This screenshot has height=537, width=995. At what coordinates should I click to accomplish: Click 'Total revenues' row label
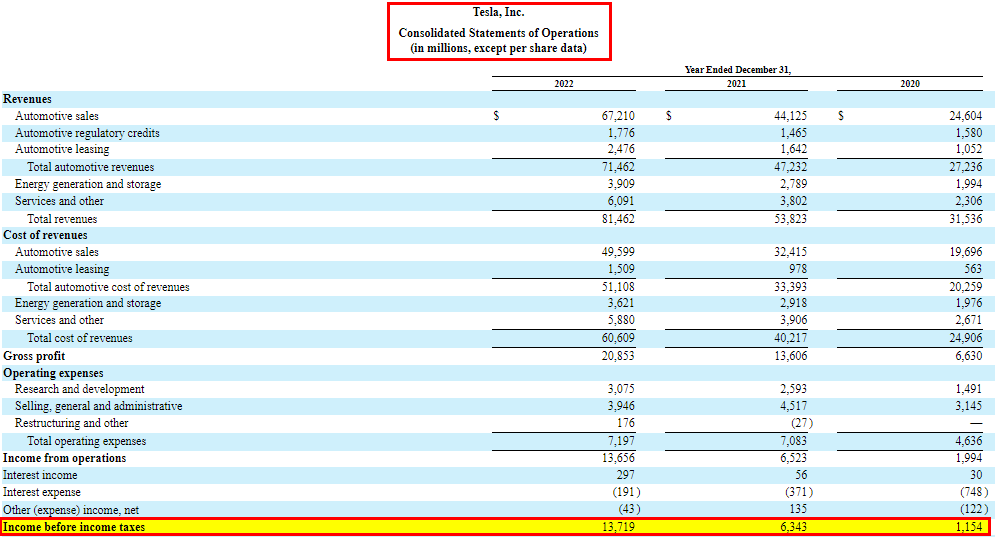pyautogui.click(x=62, y=219)
